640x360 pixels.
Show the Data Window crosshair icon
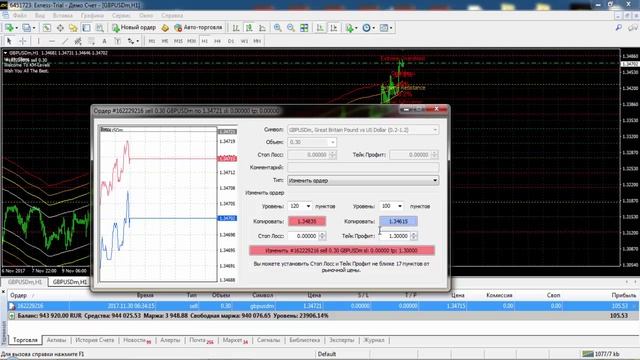click(60, 28)
